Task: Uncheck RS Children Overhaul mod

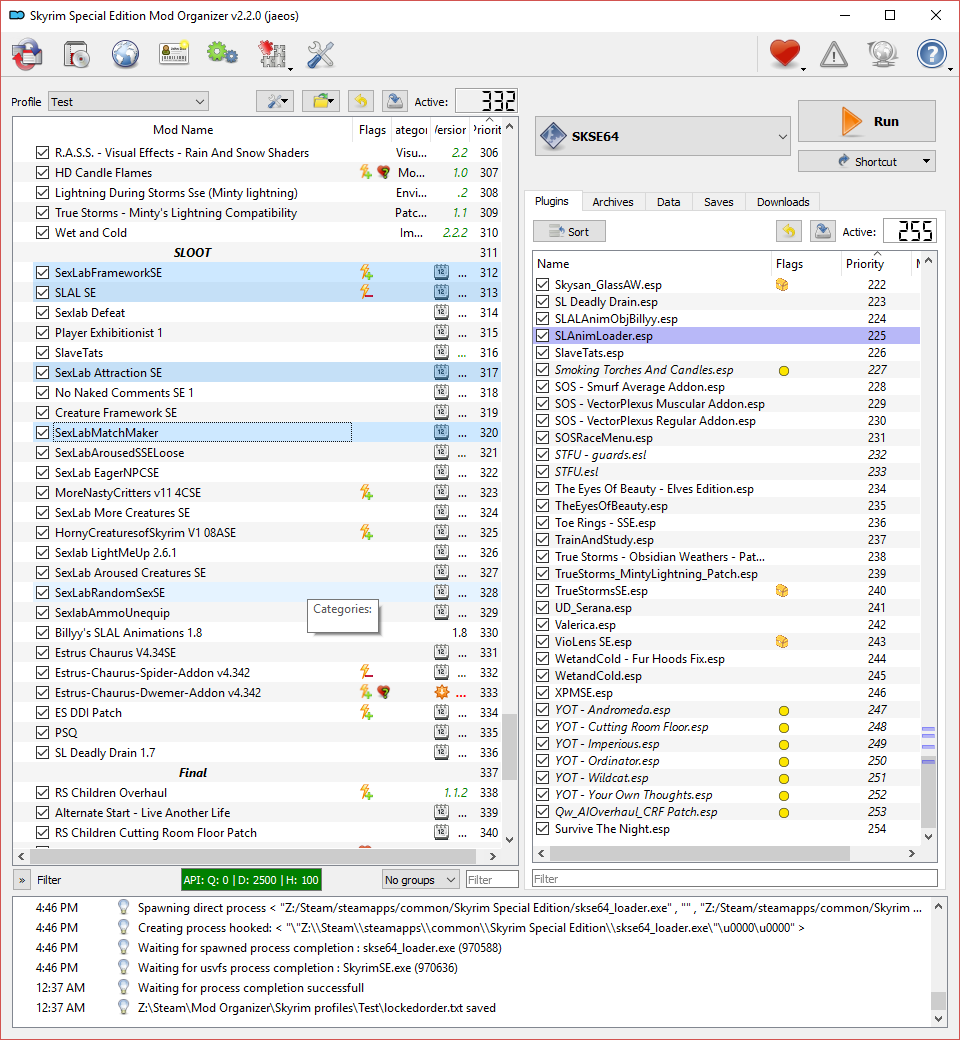Action: pos(42,793)
